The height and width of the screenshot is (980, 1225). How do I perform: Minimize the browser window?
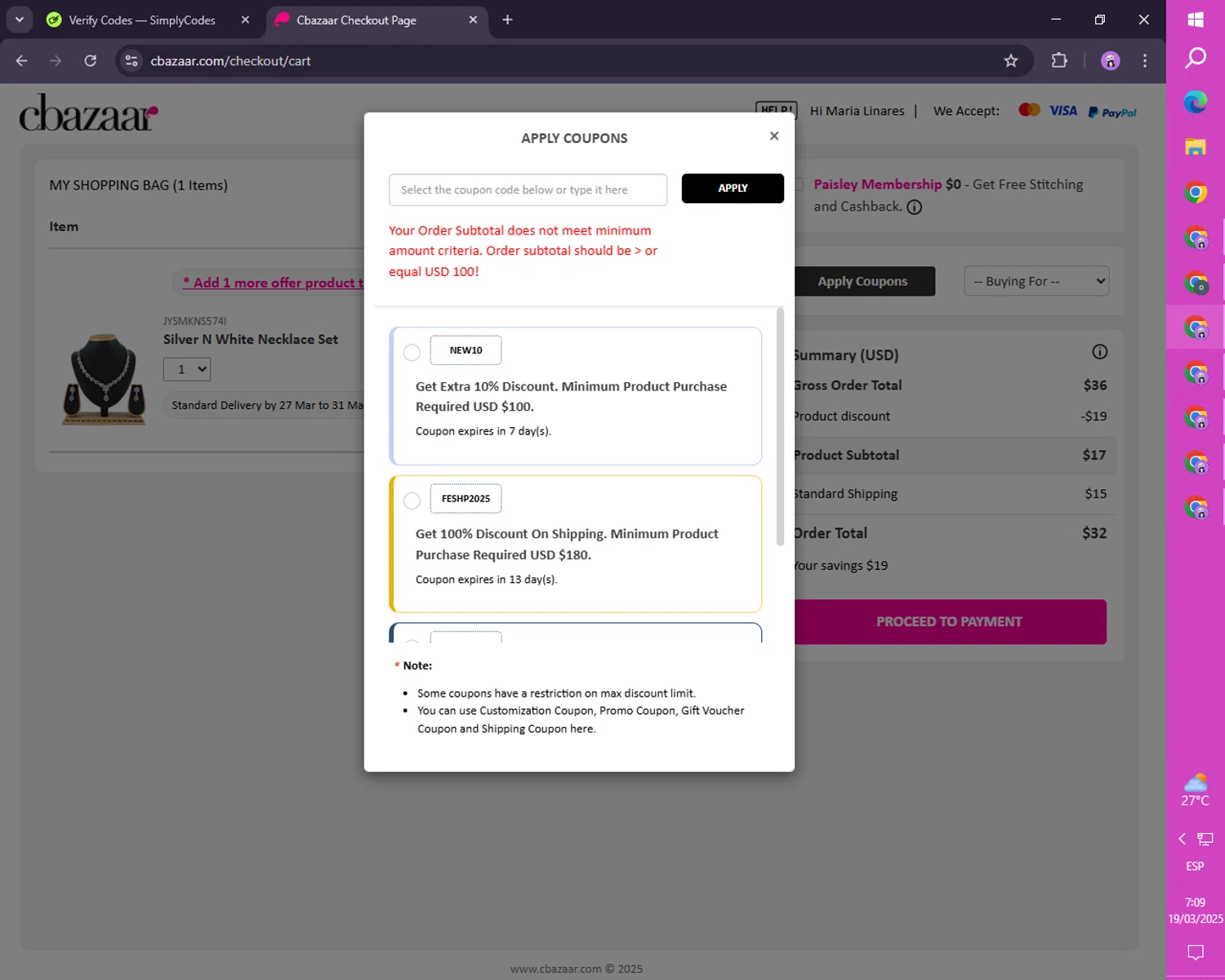[x=1056, y=20]
